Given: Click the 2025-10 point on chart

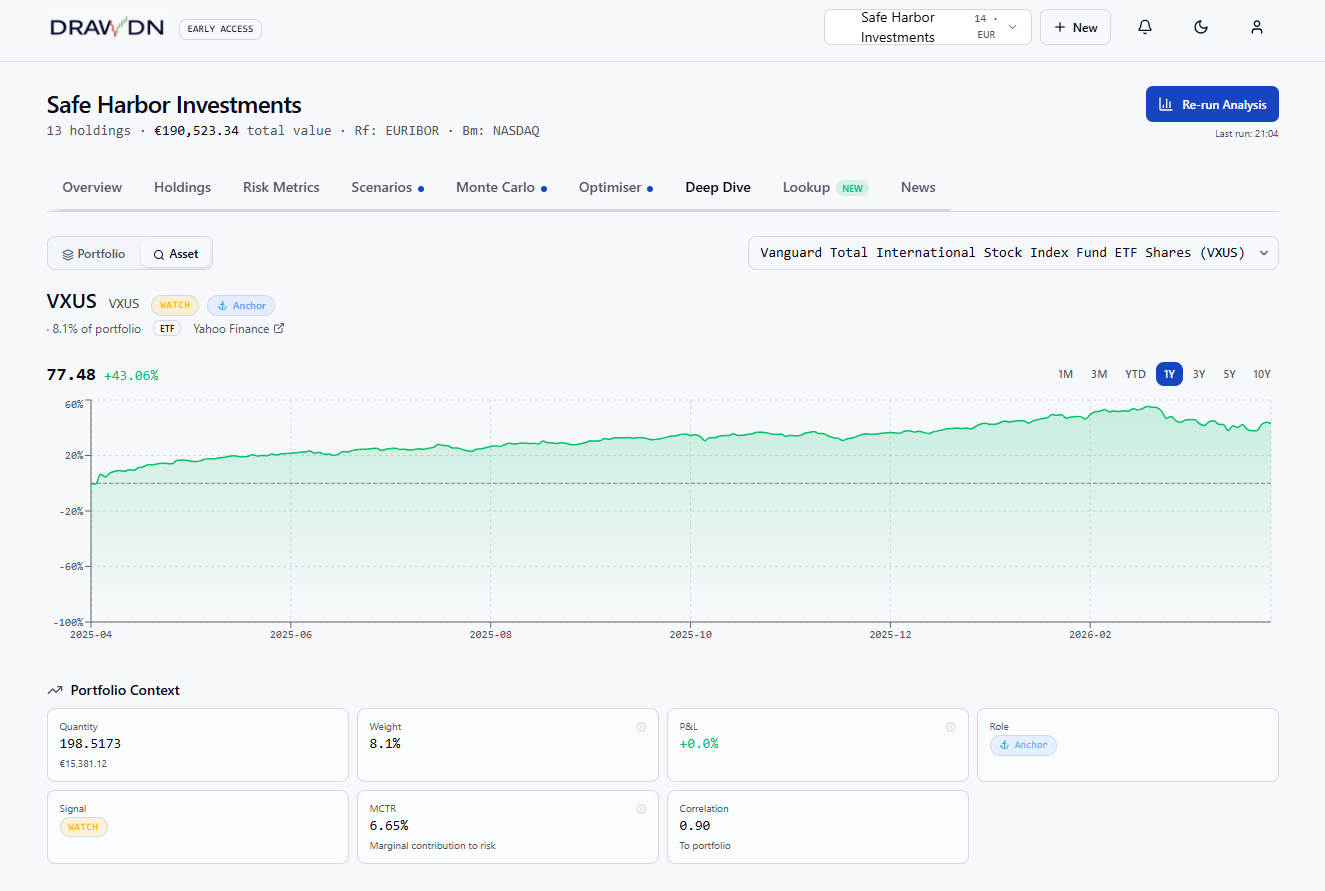Looking at the screenshot, I should (690, 435).
